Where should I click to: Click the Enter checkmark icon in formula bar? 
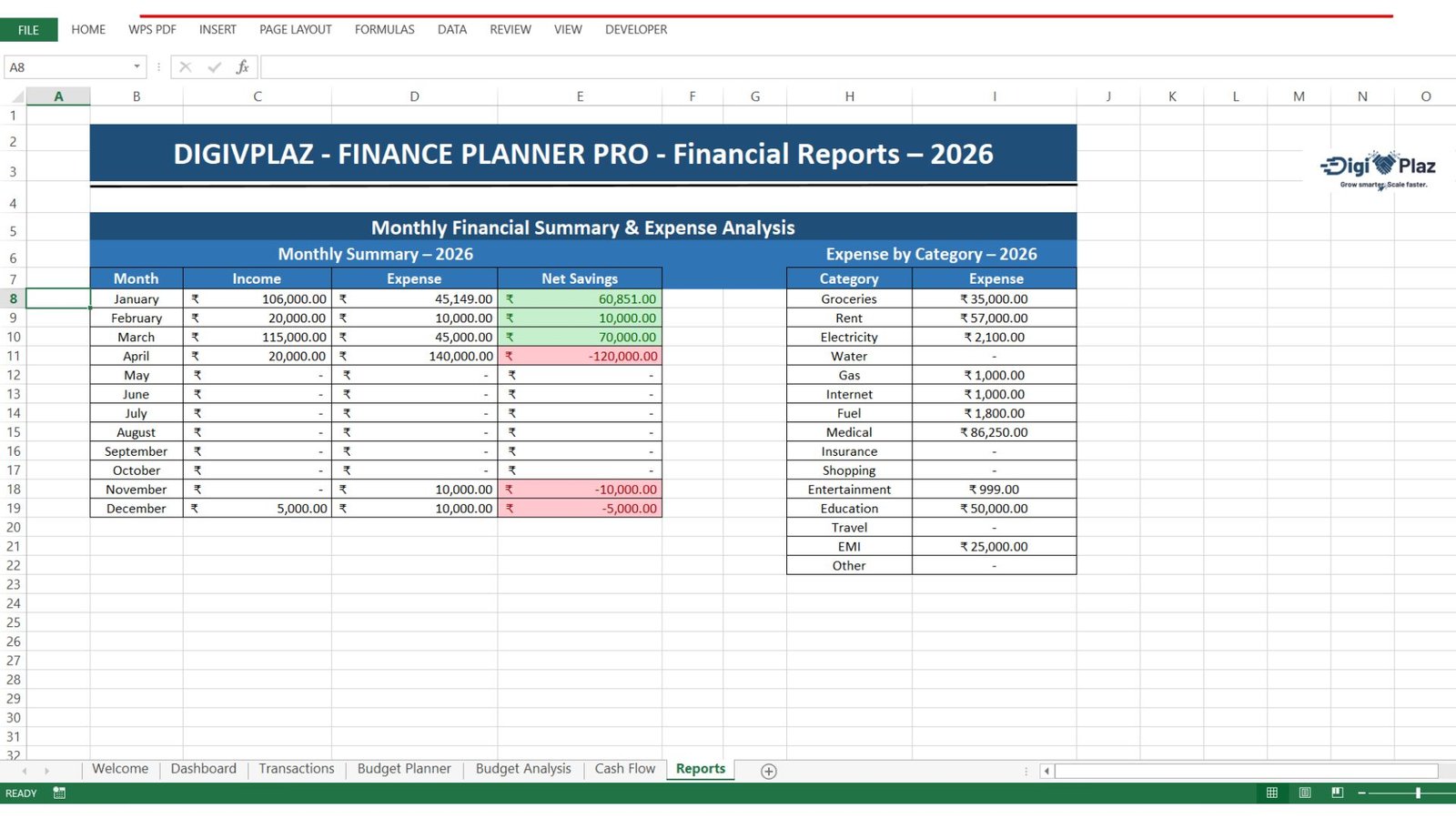coord(214,67)
